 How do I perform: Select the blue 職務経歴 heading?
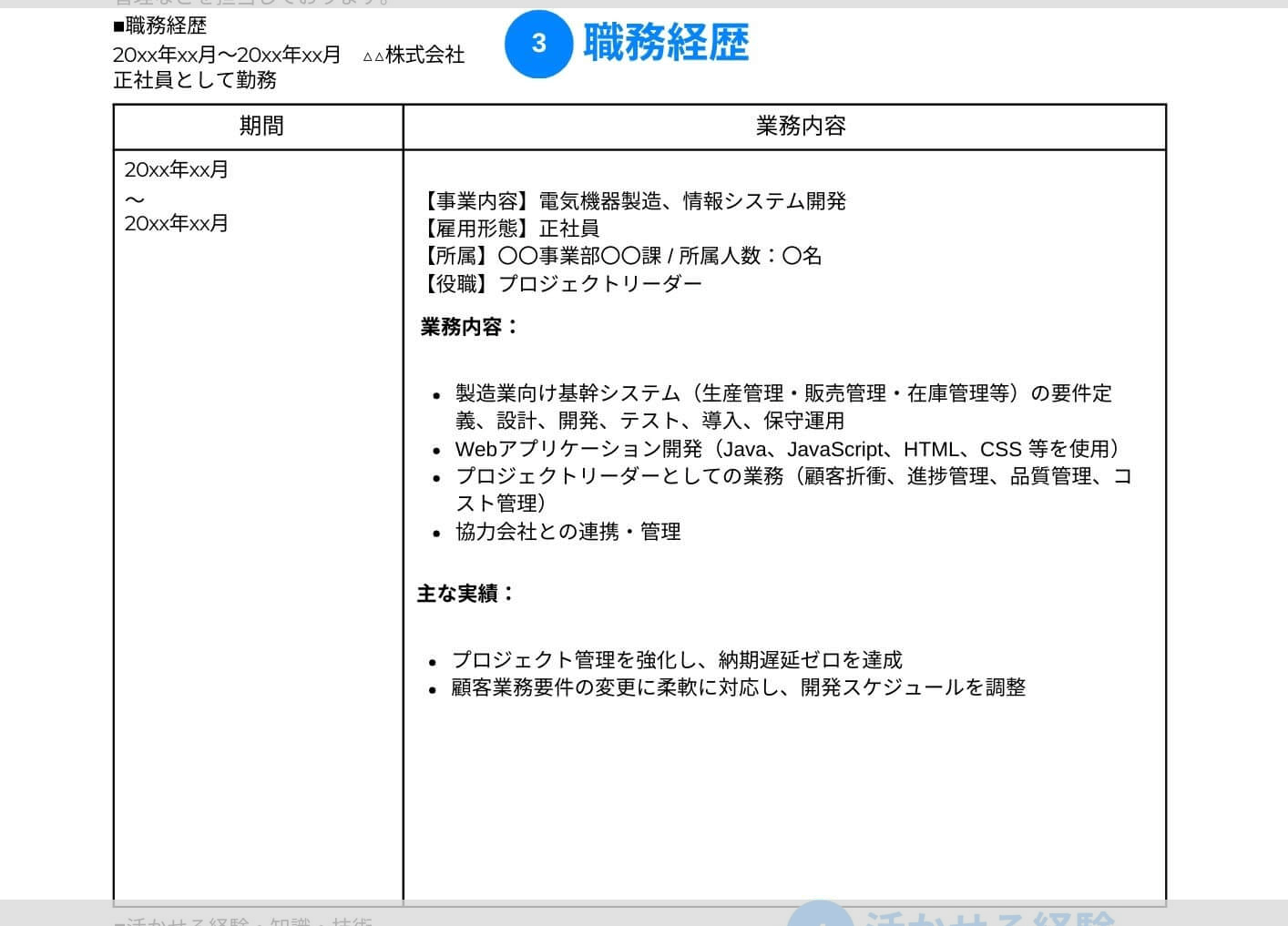(663, 43)
